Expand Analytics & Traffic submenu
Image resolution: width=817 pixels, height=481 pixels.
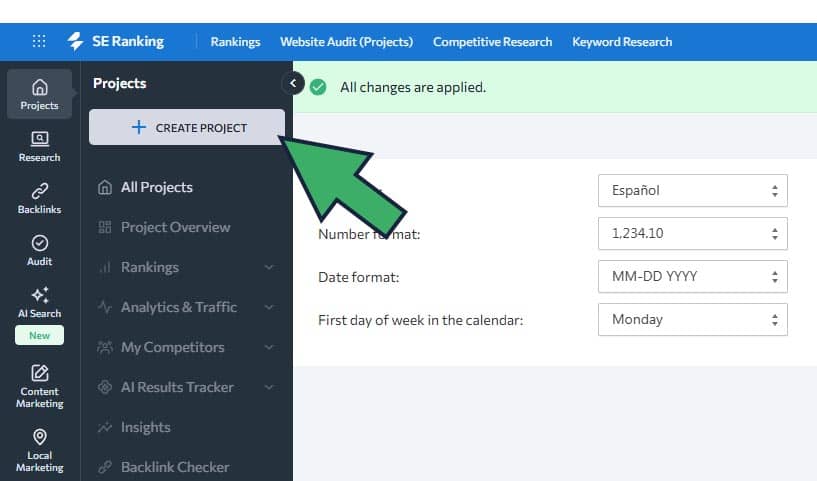pyautogui.click(x=269, y=307)
